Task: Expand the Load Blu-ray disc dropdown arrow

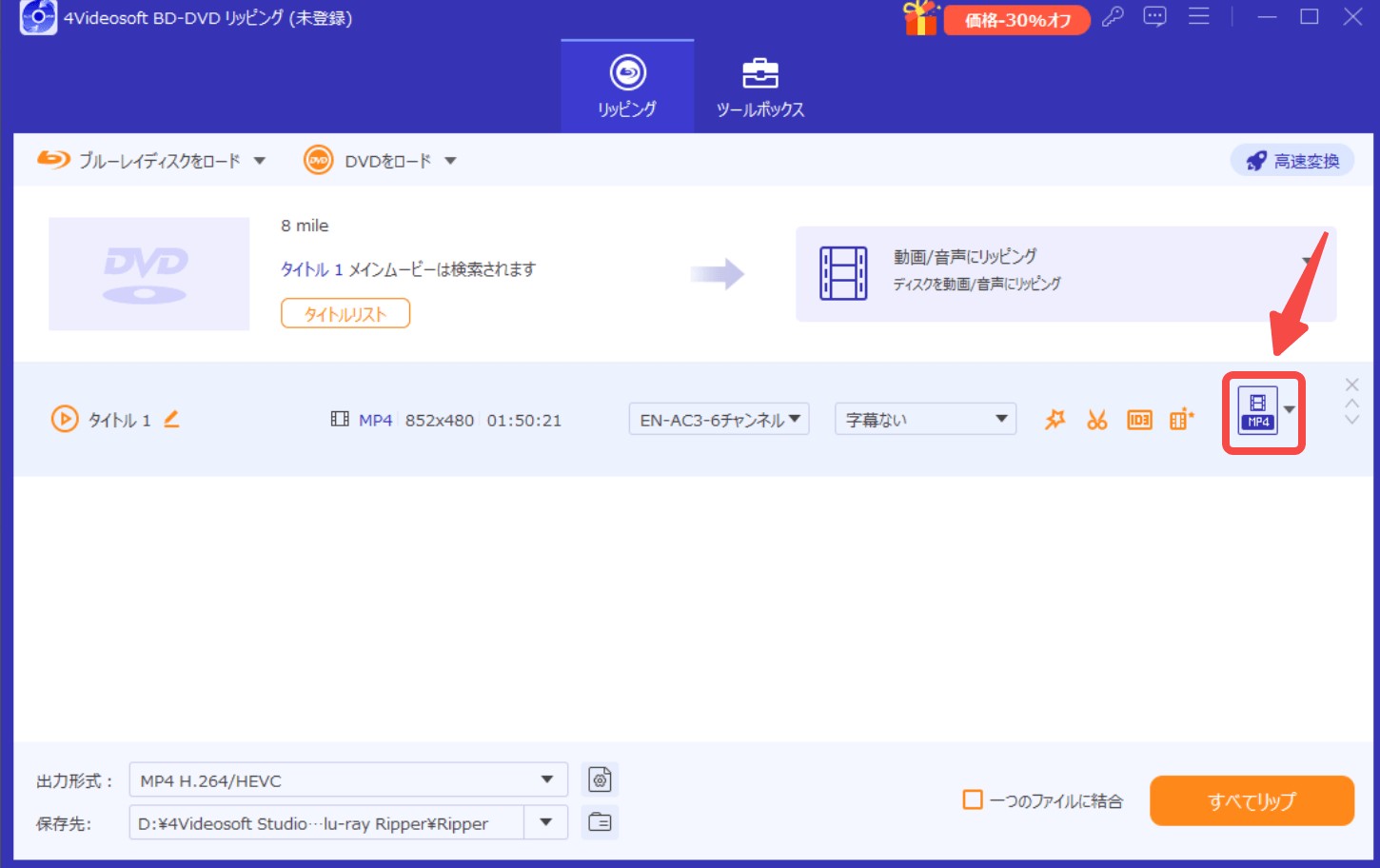Action: pyautogui.click(x=259, y=161)
